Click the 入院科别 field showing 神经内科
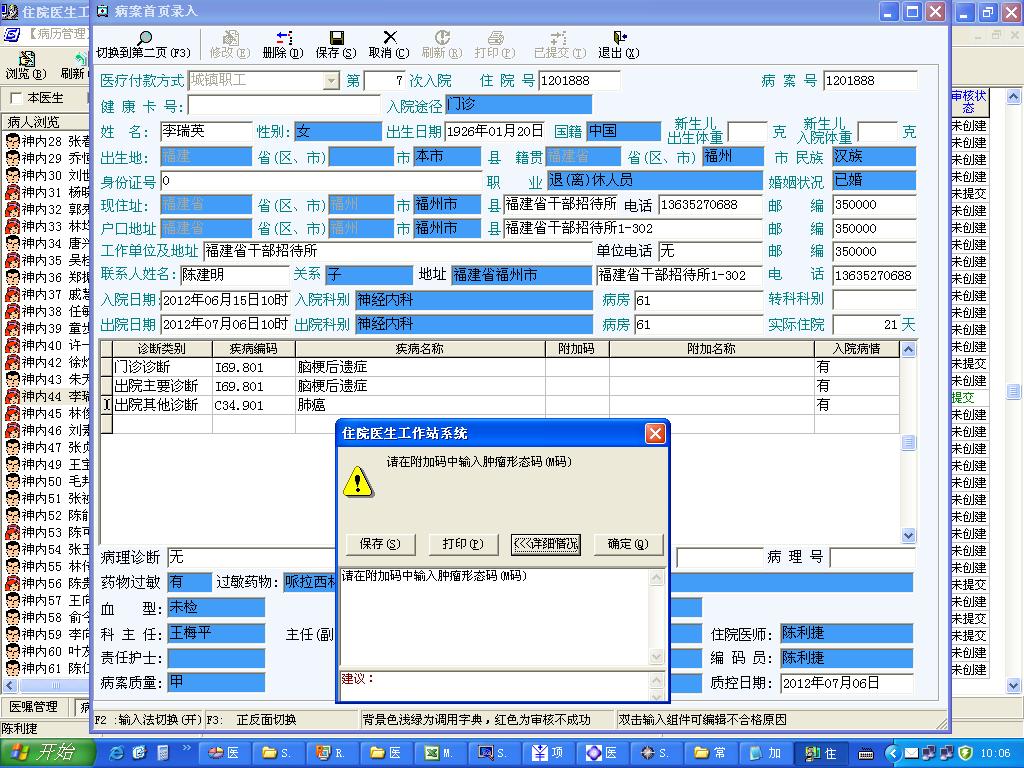1024x768 pixels. click(x=474, y=300)
